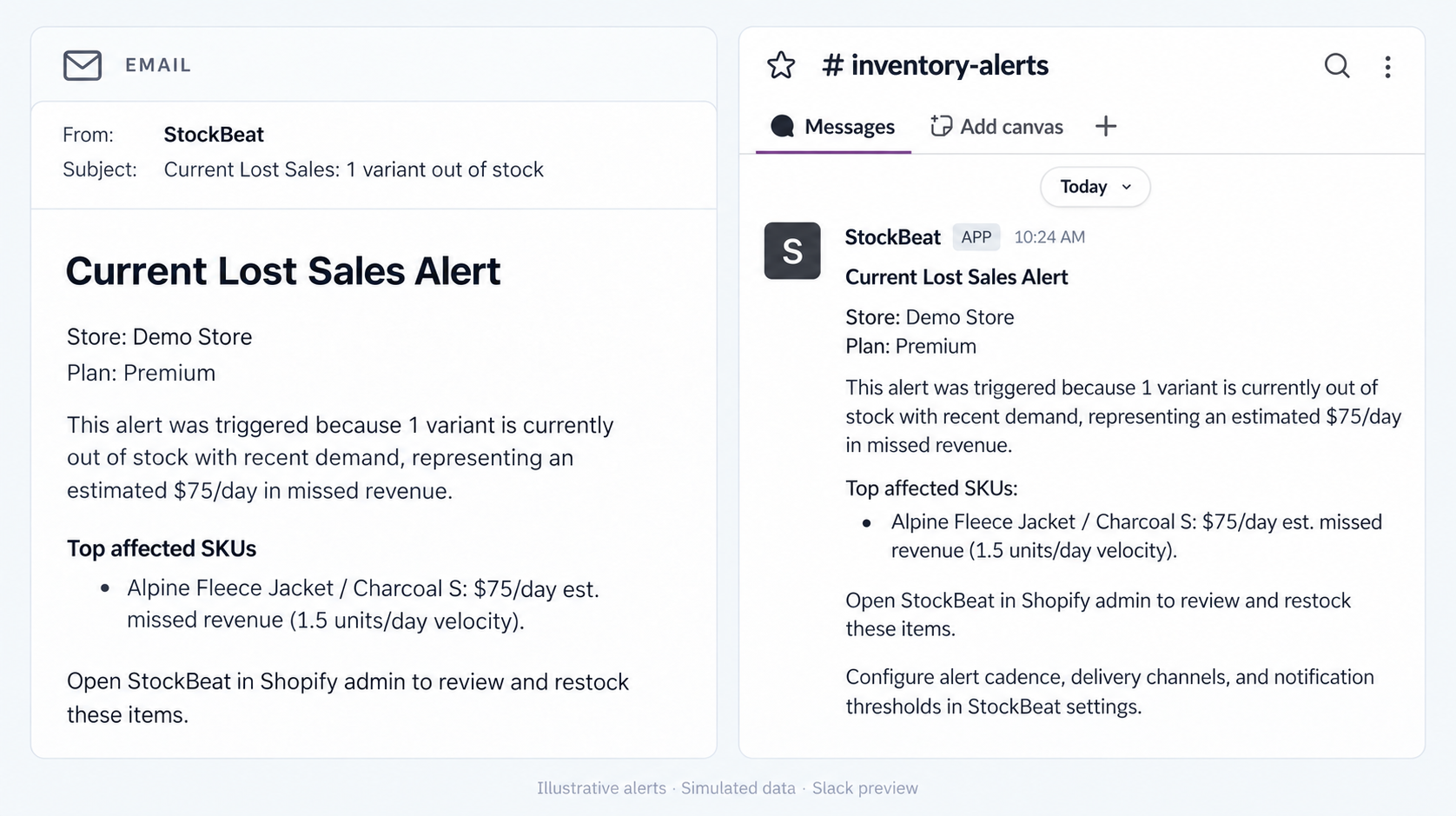This screenshot has height=816, width=1456.
Task: Click 'Open StockBeat in Shopify admin' in Slack
Action: coord(1098,615)
